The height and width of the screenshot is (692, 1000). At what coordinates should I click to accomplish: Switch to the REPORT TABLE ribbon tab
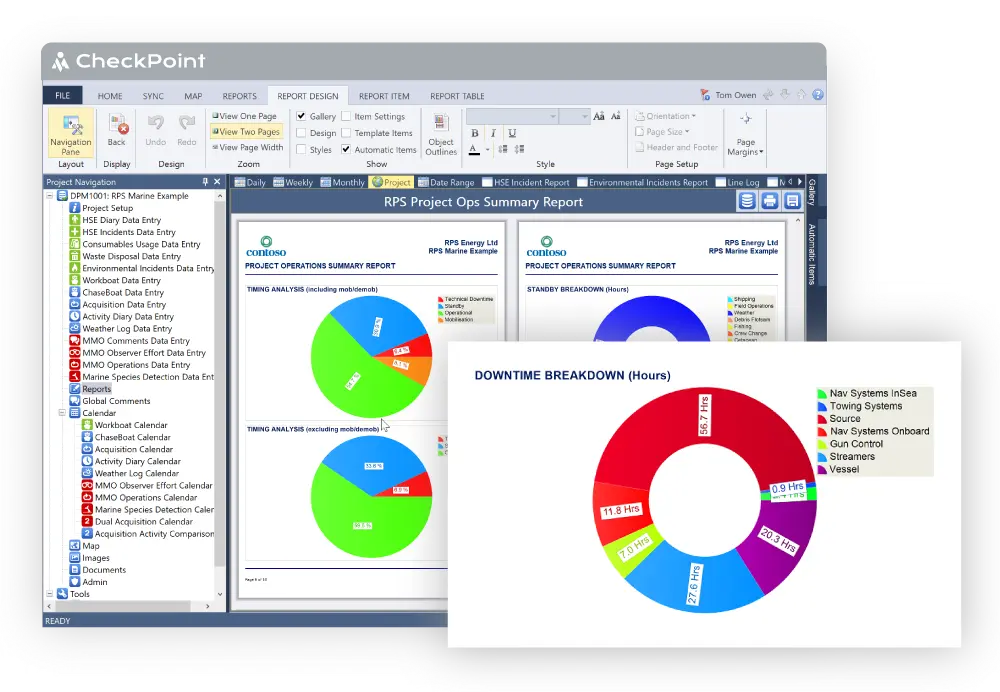[457, 96]
